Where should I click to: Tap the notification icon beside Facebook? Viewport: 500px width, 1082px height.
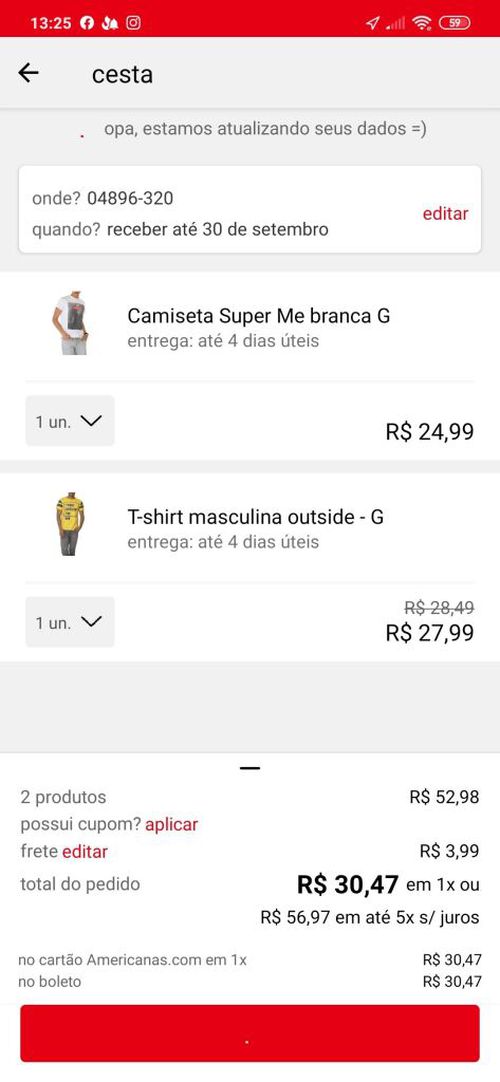110,23
